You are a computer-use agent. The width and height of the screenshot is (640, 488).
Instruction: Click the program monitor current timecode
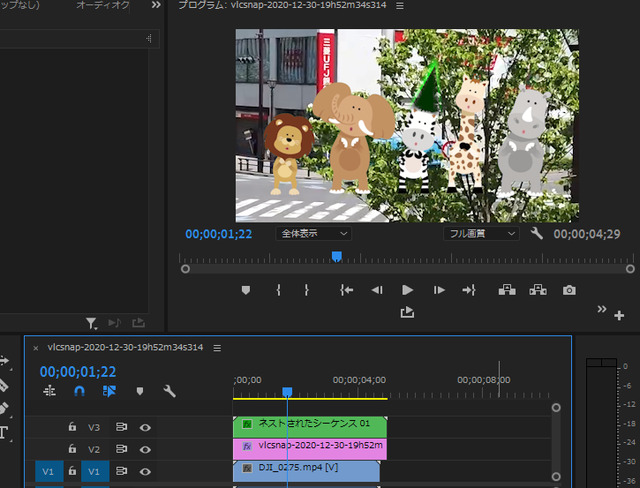218,234
